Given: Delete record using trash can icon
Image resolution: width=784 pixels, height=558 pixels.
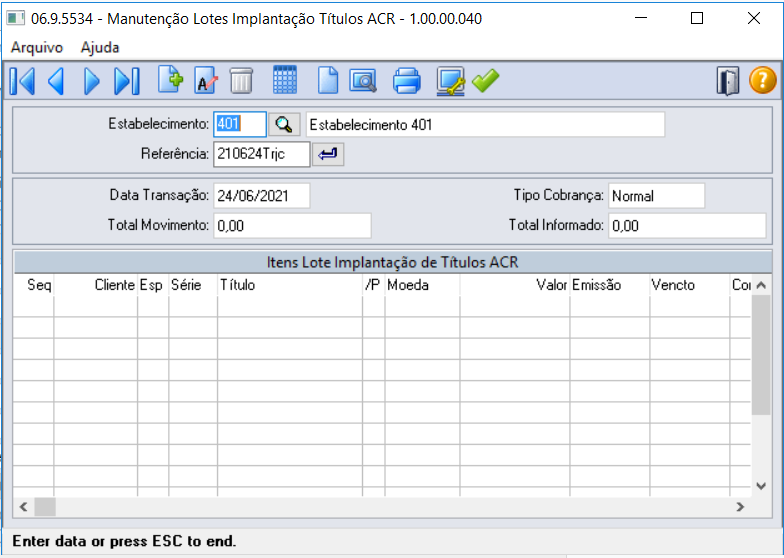Looking at the screenshot, I should click(x=242, y=80).
